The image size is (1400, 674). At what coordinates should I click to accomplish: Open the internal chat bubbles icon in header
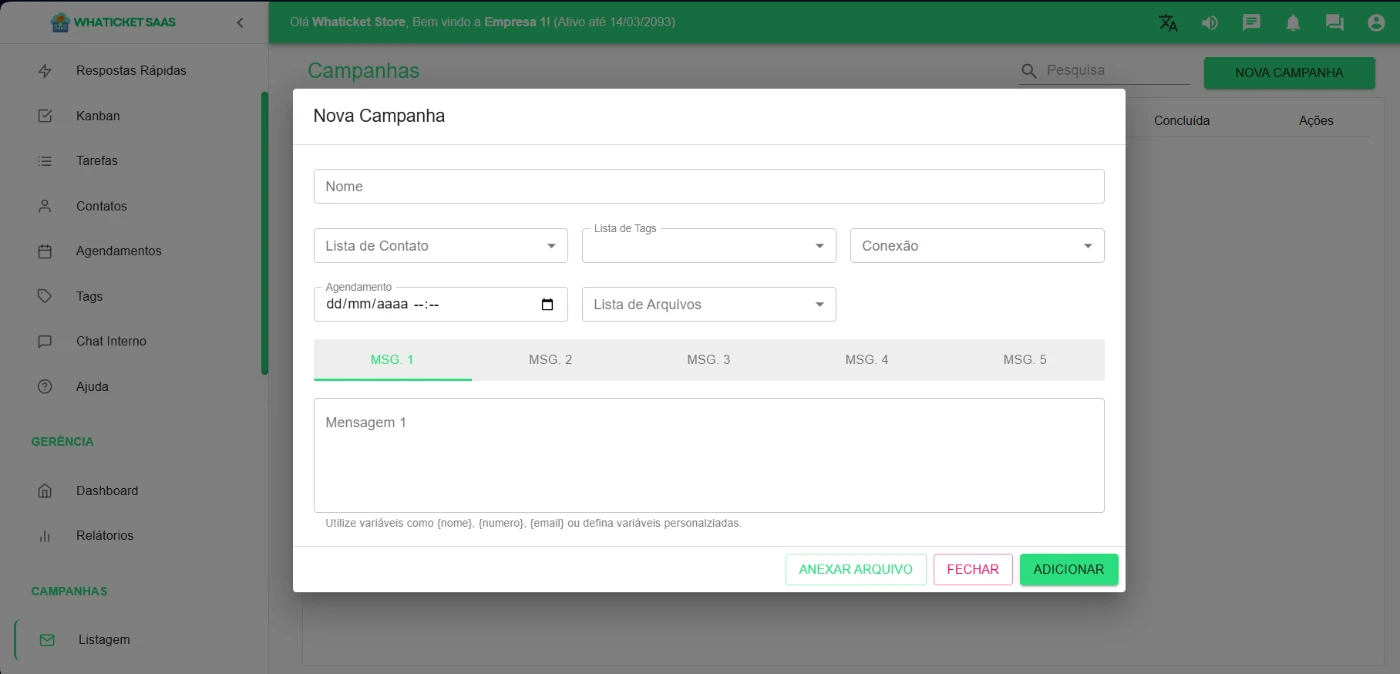coord(1334,22)
